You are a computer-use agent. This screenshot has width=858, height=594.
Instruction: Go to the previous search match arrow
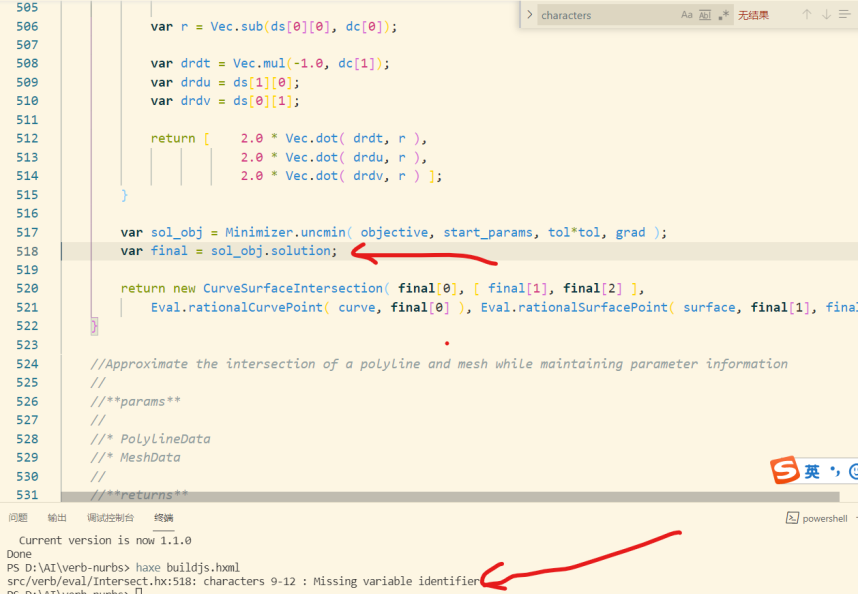[x=806, y=14]
